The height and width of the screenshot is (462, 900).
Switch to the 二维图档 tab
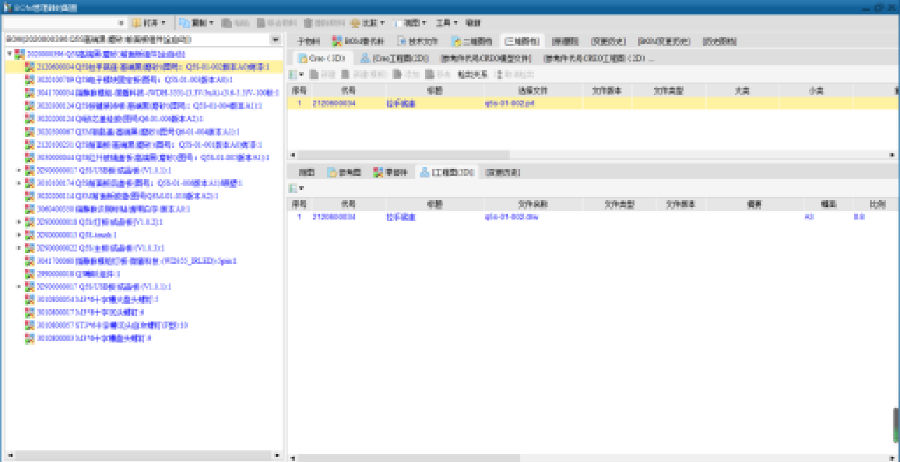coord(474,42)
